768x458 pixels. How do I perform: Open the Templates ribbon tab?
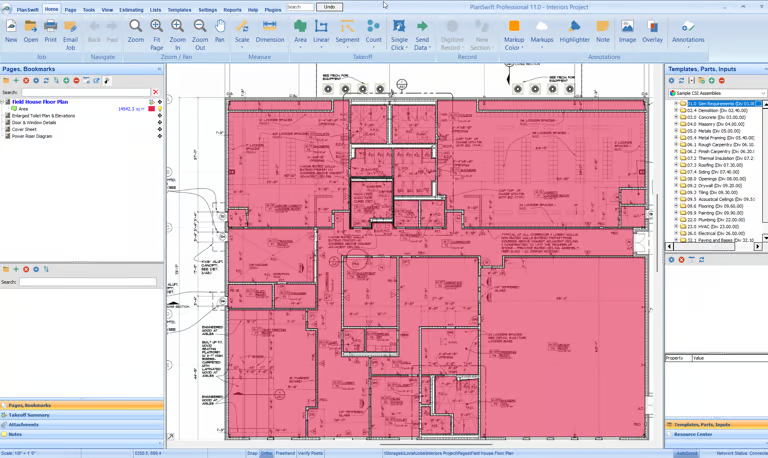[x=179, y=10]
